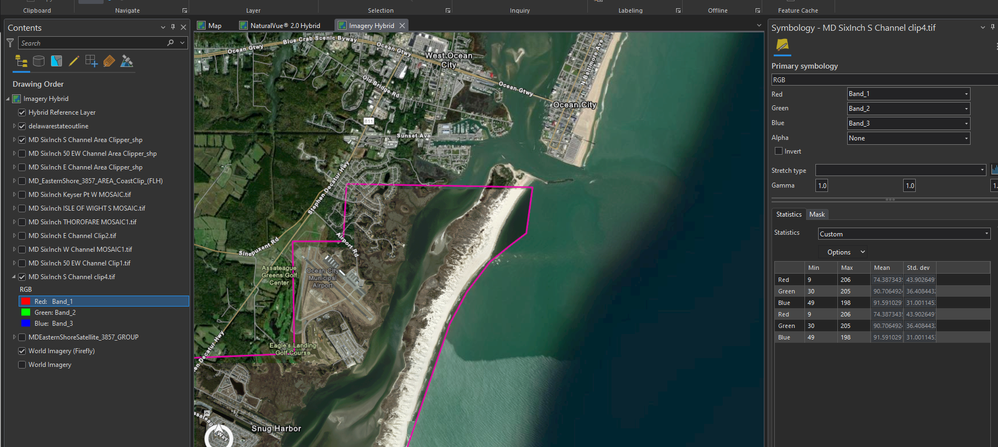
Task: Check the World Imagery layer
Action: [22, 365]
